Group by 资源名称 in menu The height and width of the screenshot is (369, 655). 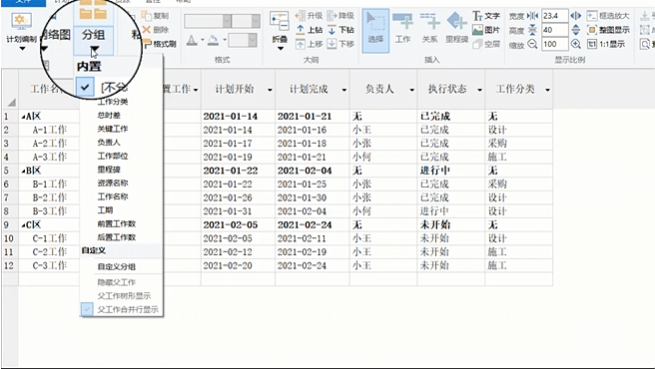[113, 183]
